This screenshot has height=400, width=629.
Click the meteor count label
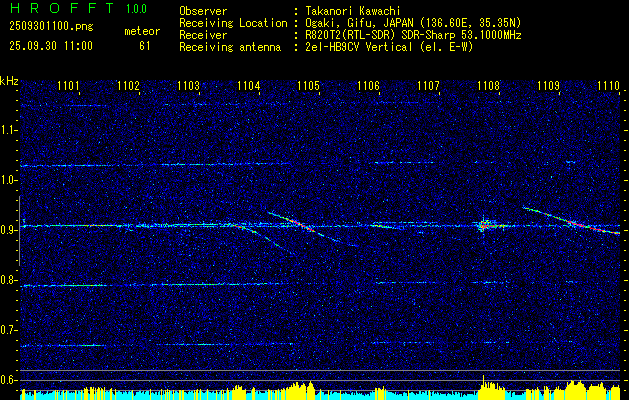[x=142, y=31]
